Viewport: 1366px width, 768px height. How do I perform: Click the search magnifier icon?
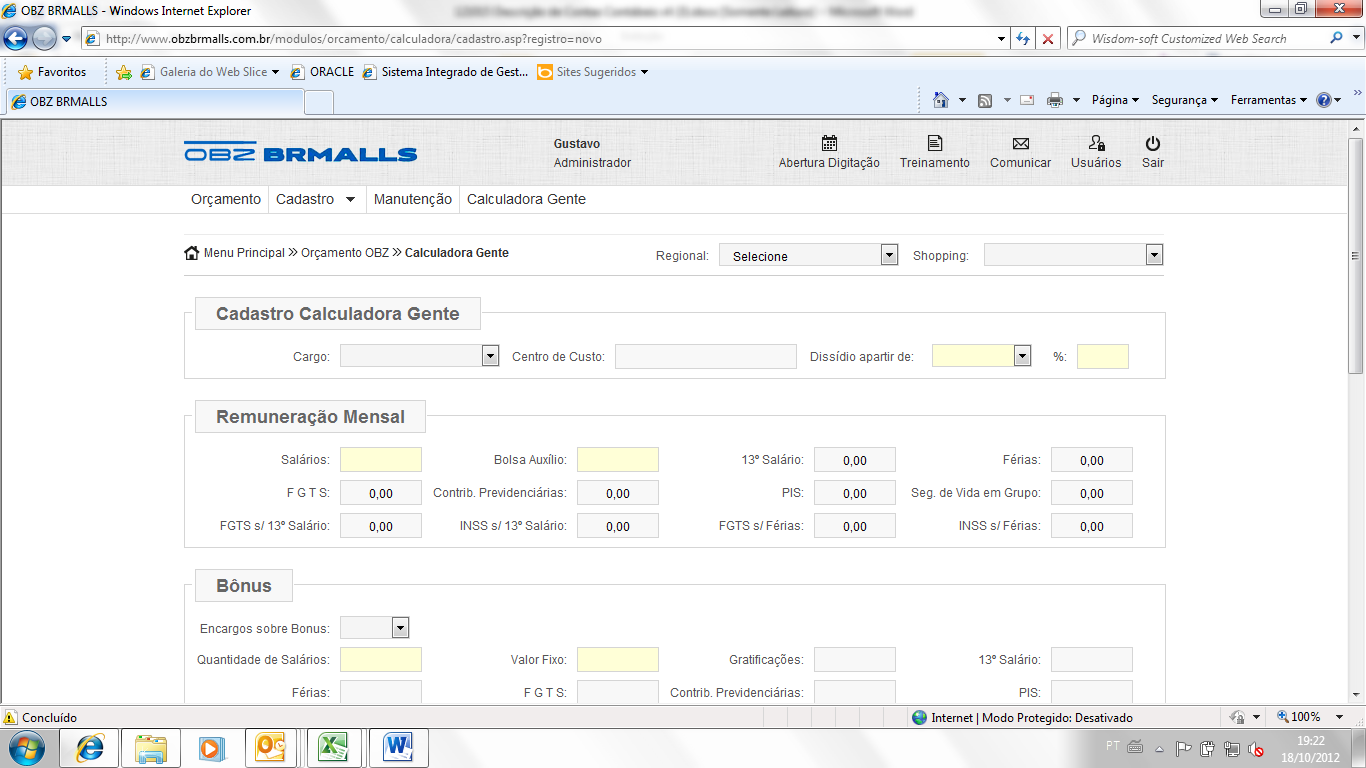1337,38
